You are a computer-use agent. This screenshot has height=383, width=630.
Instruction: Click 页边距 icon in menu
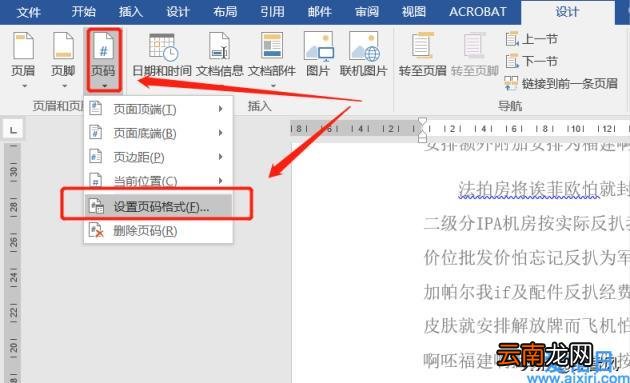pos(96,156)
